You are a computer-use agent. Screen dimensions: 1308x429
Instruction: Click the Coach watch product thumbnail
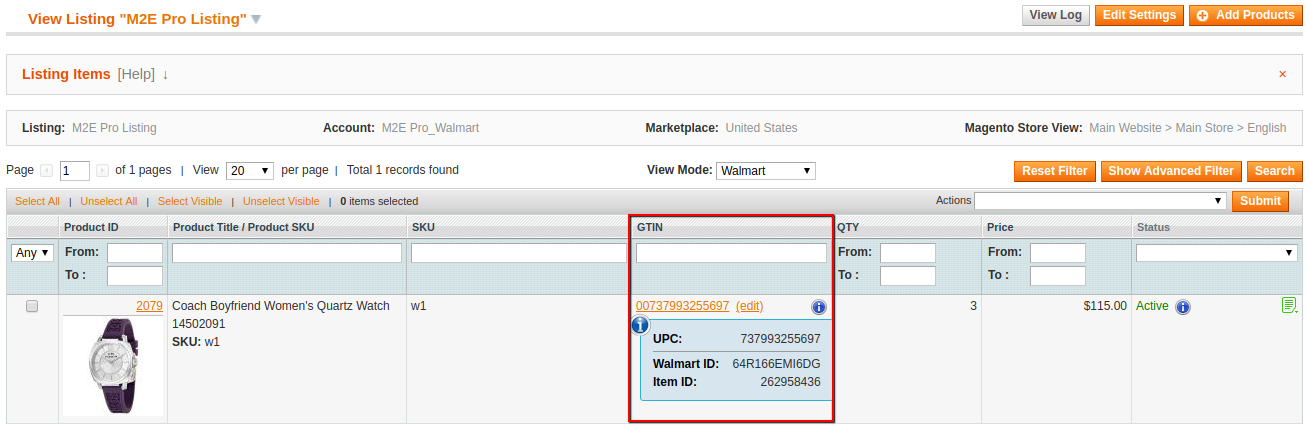[x=112, y=365]
